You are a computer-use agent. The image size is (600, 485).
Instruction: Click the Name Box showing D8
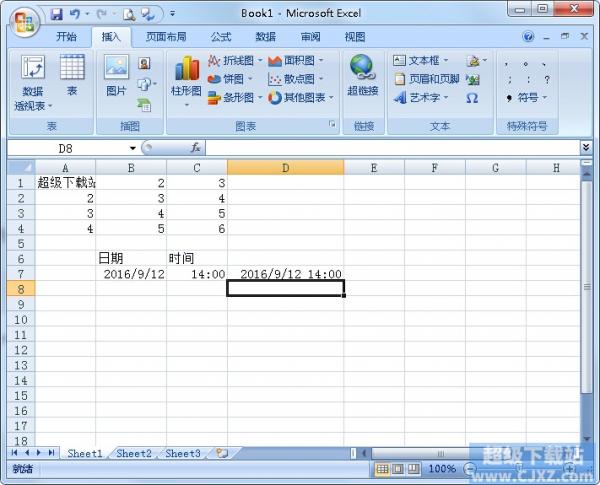click(x=66, y=147)
